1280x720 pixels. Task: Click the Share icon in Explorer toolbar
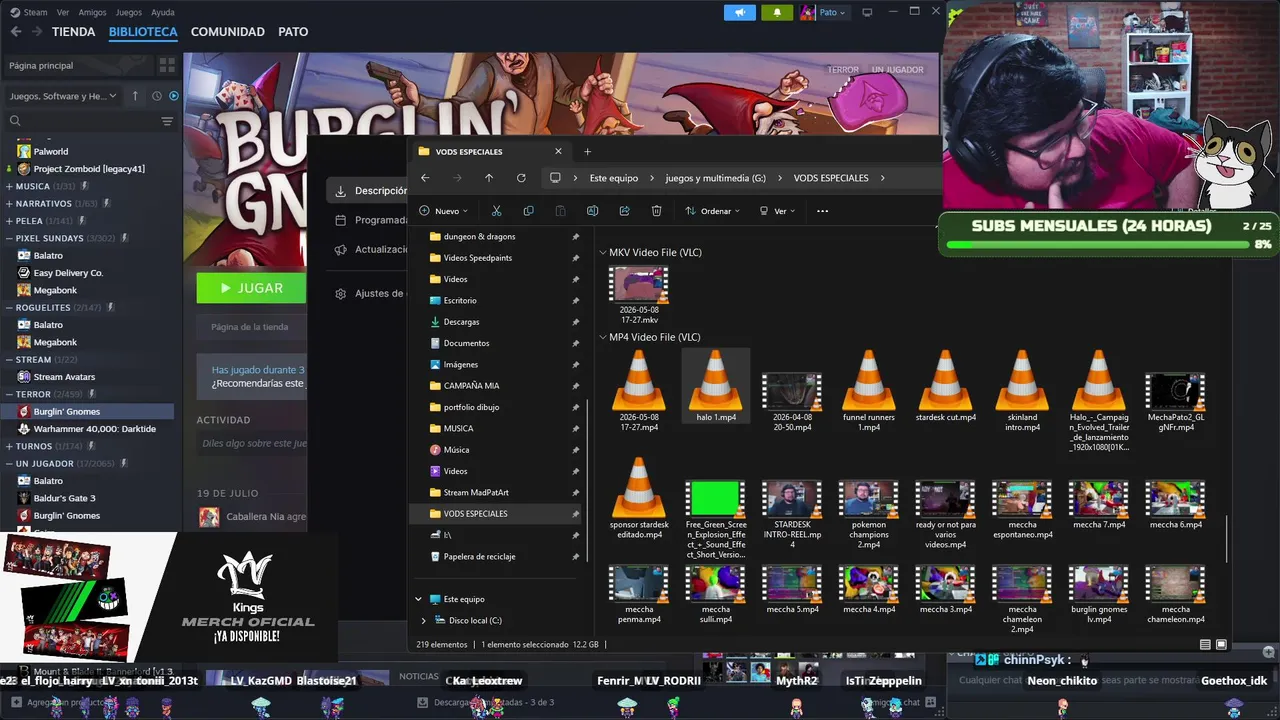point(624,211)
